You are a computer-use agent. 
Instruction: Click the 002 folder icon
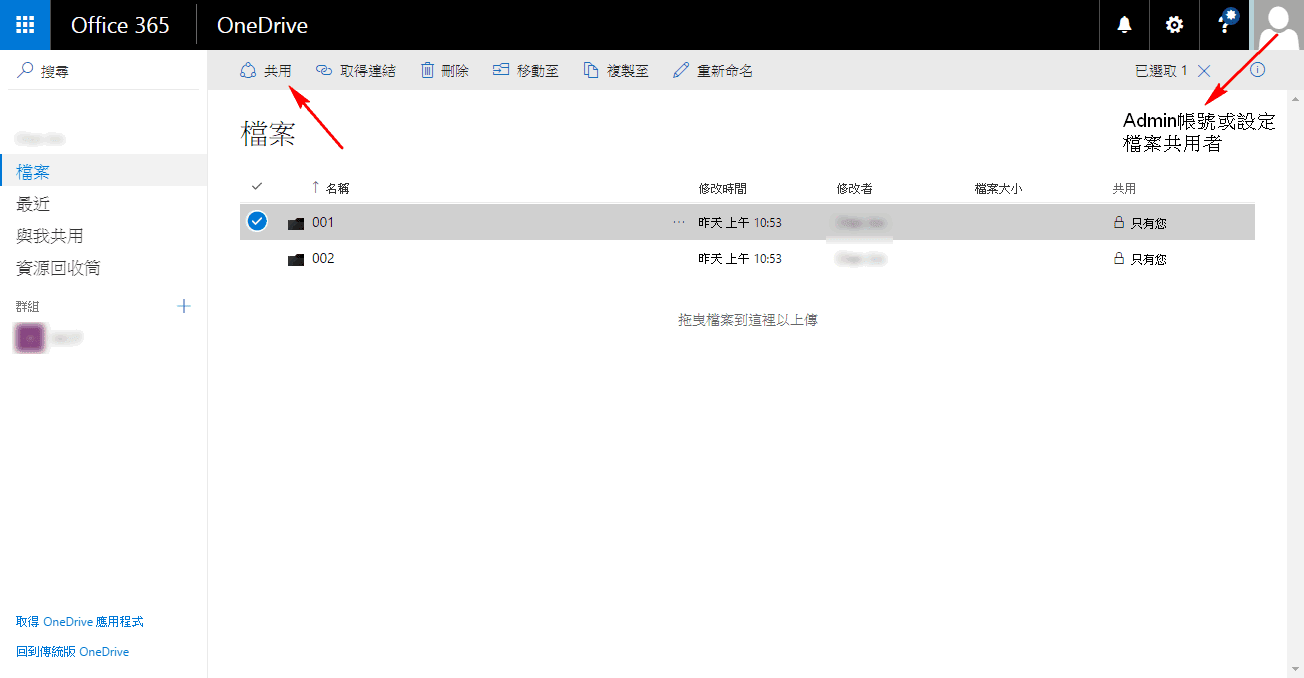point(295,259)
